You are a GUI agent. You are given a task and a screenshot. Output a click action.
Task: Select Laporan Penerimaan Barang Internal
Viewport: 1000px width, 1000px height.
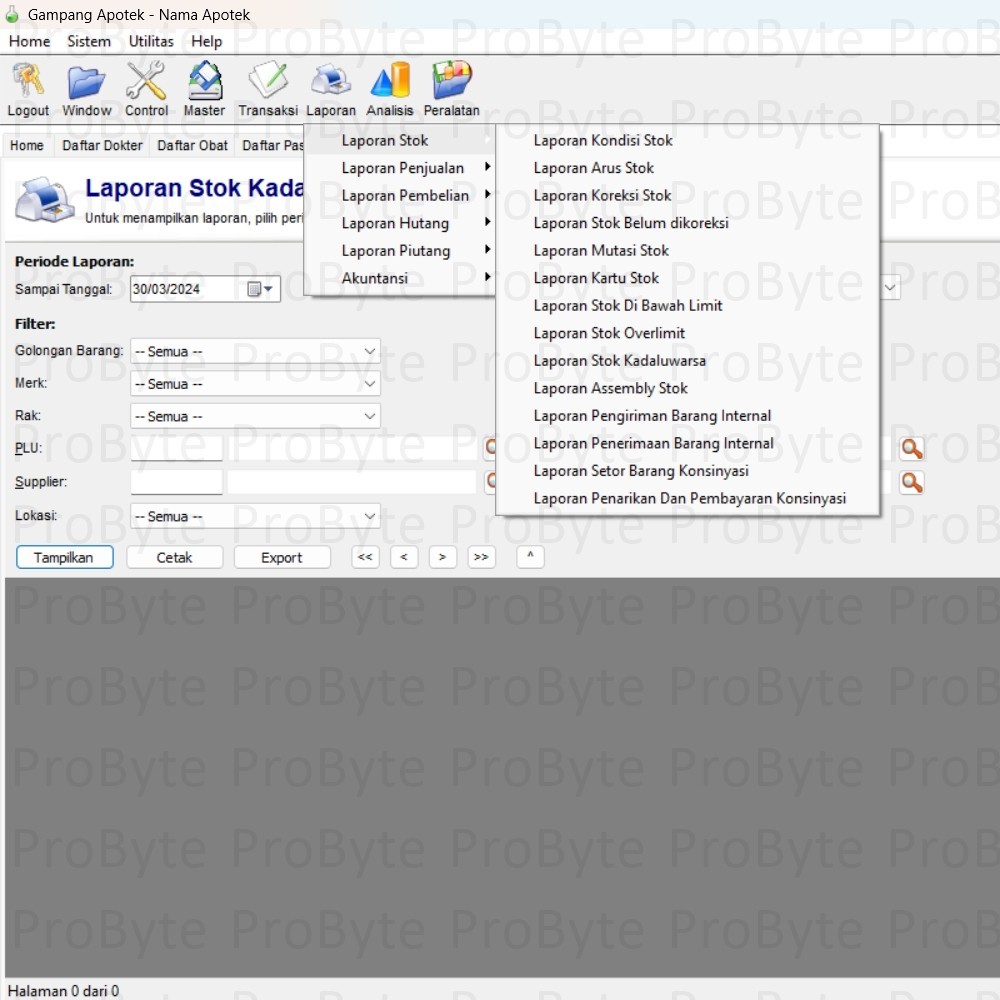(688, 443)
